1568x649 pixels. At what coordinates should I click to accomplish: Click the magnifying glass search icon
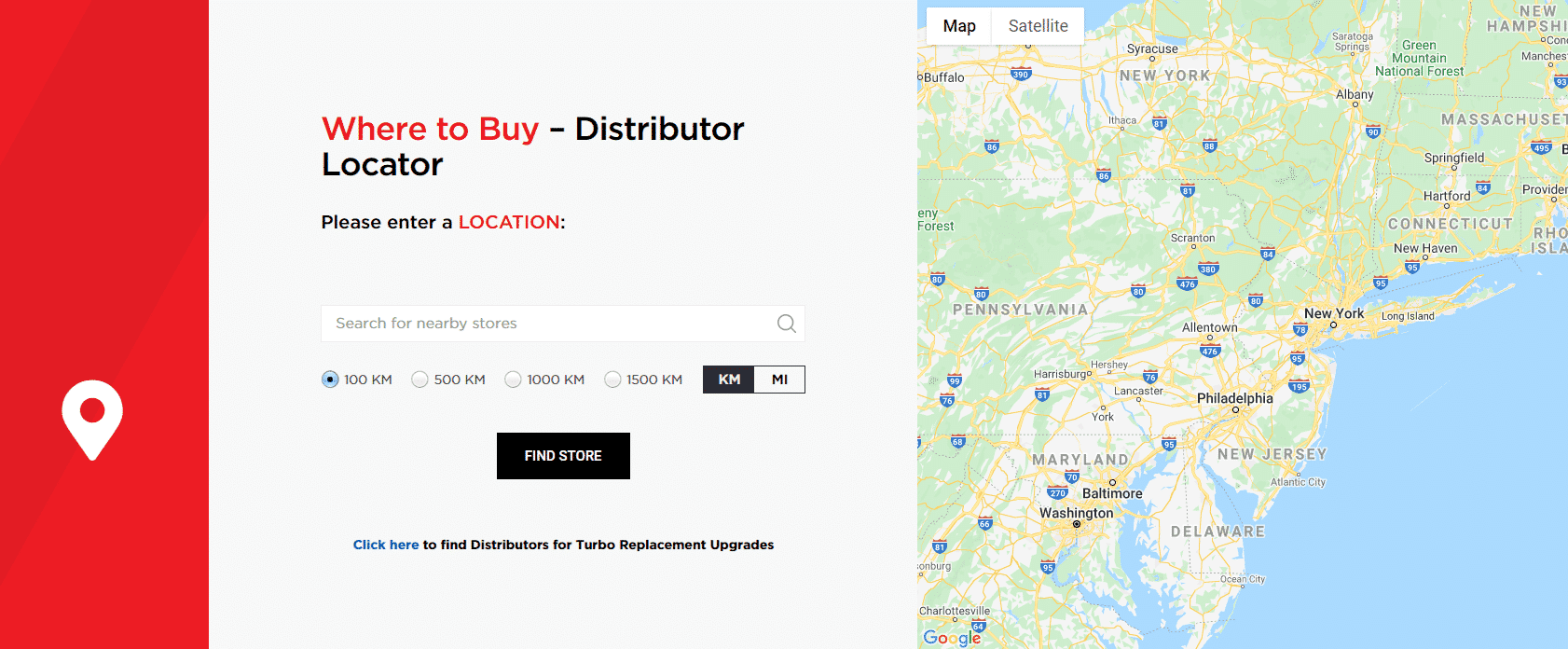[787, 324]
